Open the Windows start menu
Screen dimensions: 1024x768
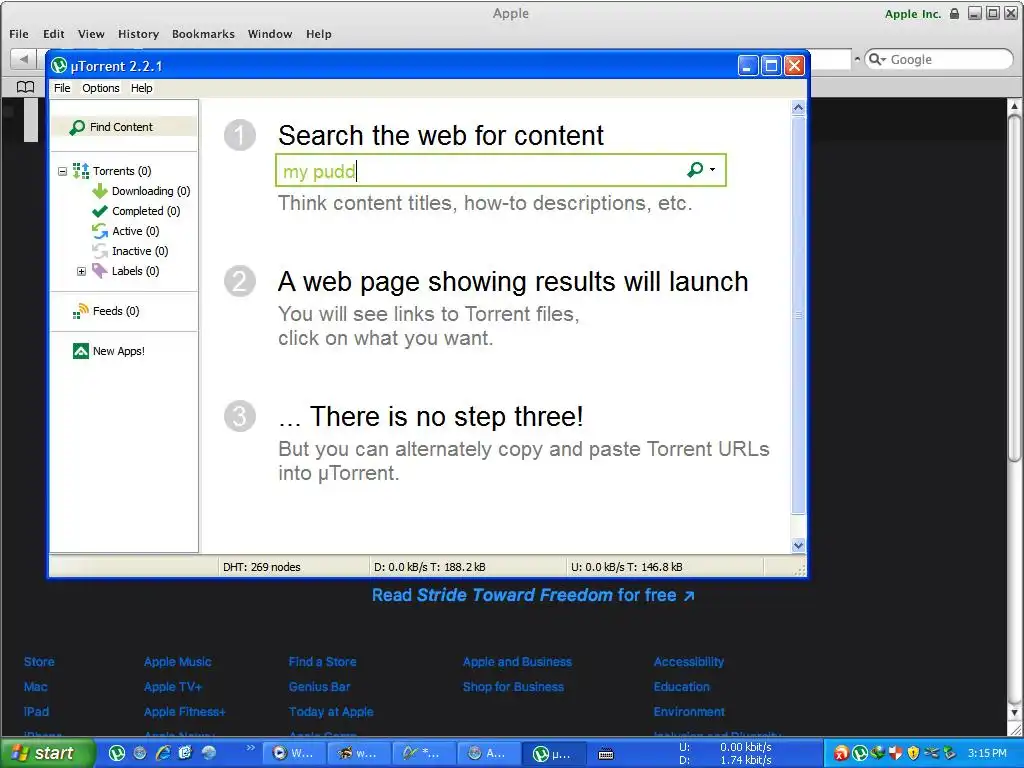click(x=46, y=753)
